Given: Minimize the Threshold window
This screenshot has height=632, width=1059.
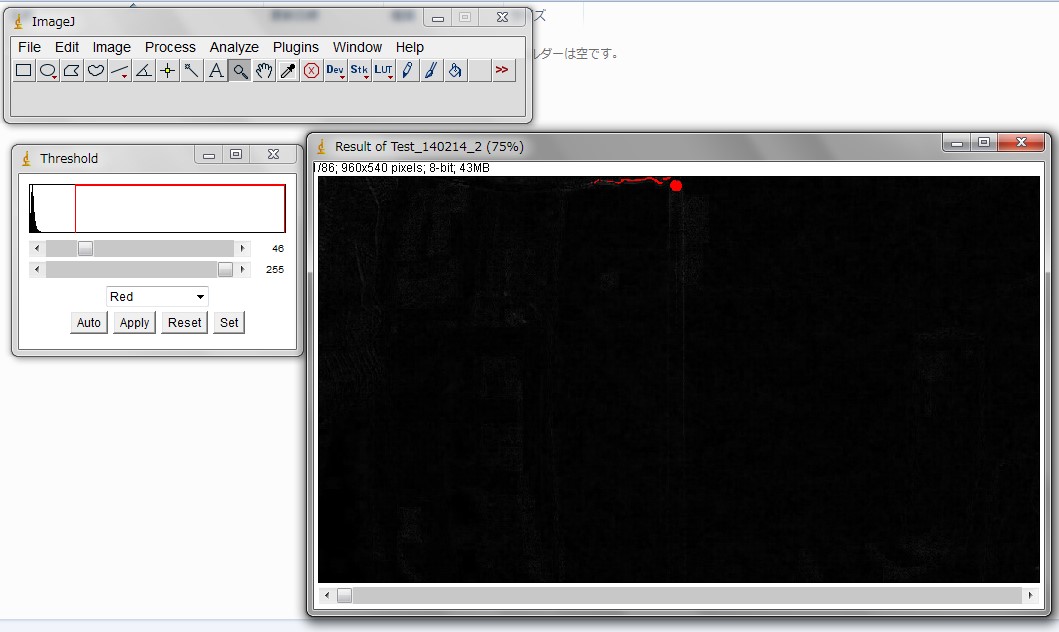Looking at the screenshot, I should click(x=209, y=155).
